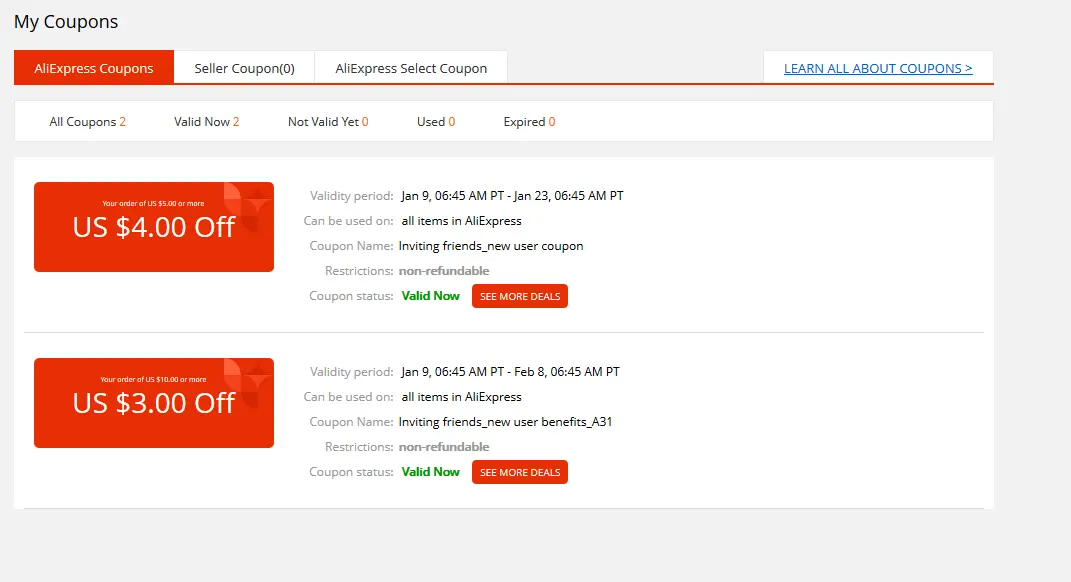The width and height of the screenshot is (1071, 582).
Task: Filter by All Coupons 2
Action: [87, 122]
